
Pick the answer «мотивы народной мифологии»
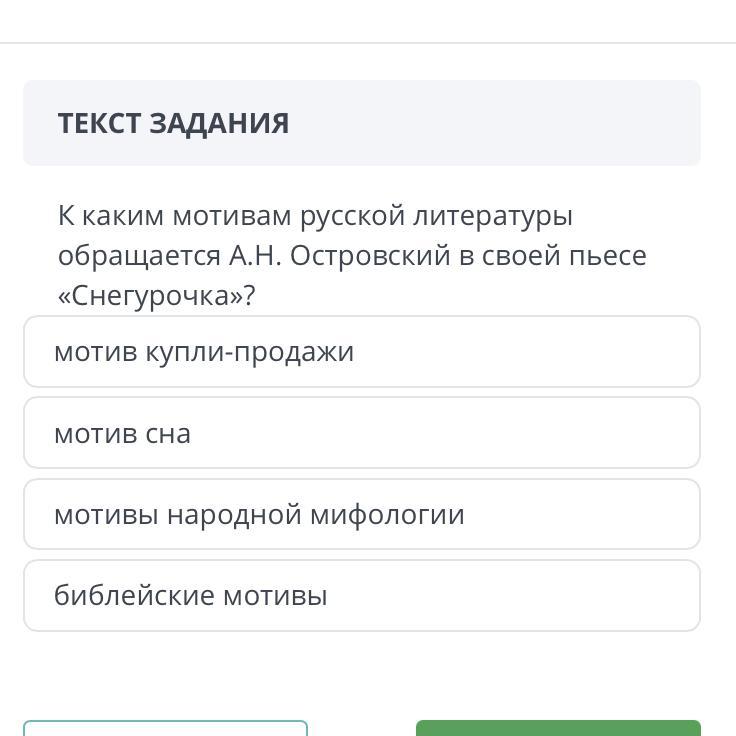pyautogui.click(x=361, y=514)
